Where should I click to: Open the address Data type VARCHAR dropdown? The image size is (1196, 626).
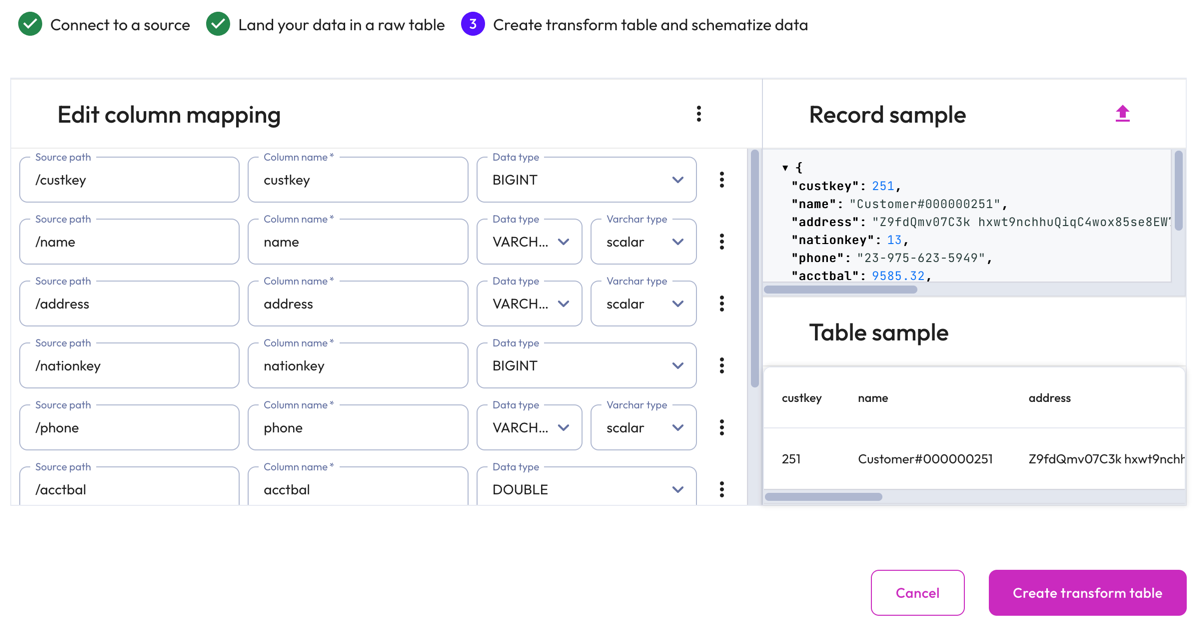529,303
